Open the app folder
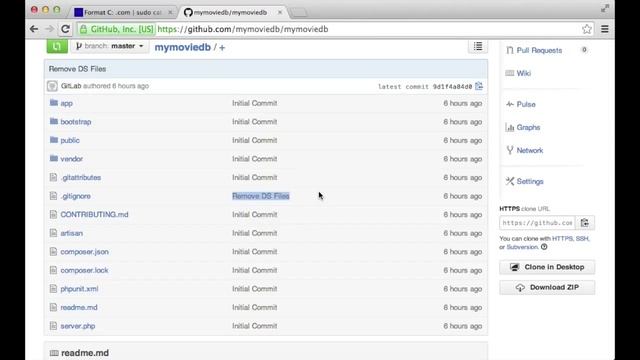The image size is (640, 360). (67, 103)
